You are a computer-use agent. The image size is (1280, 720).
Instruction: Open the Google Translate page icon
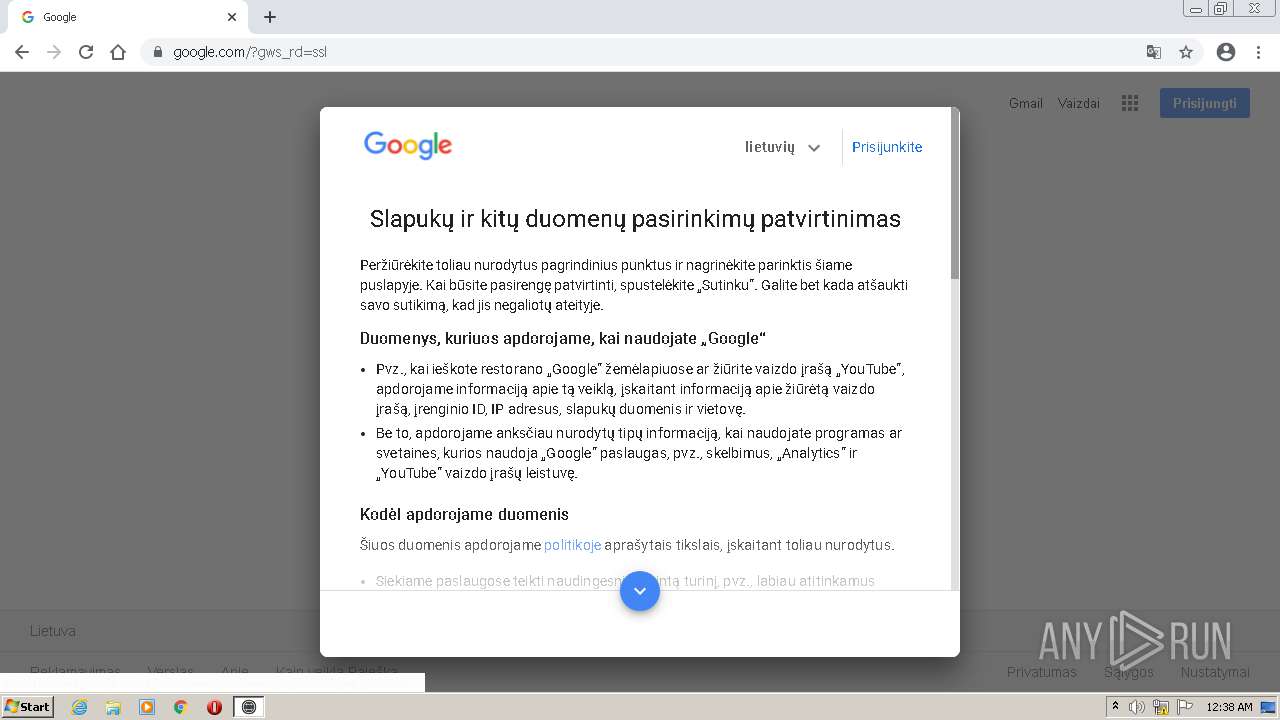click(1153, 52)
